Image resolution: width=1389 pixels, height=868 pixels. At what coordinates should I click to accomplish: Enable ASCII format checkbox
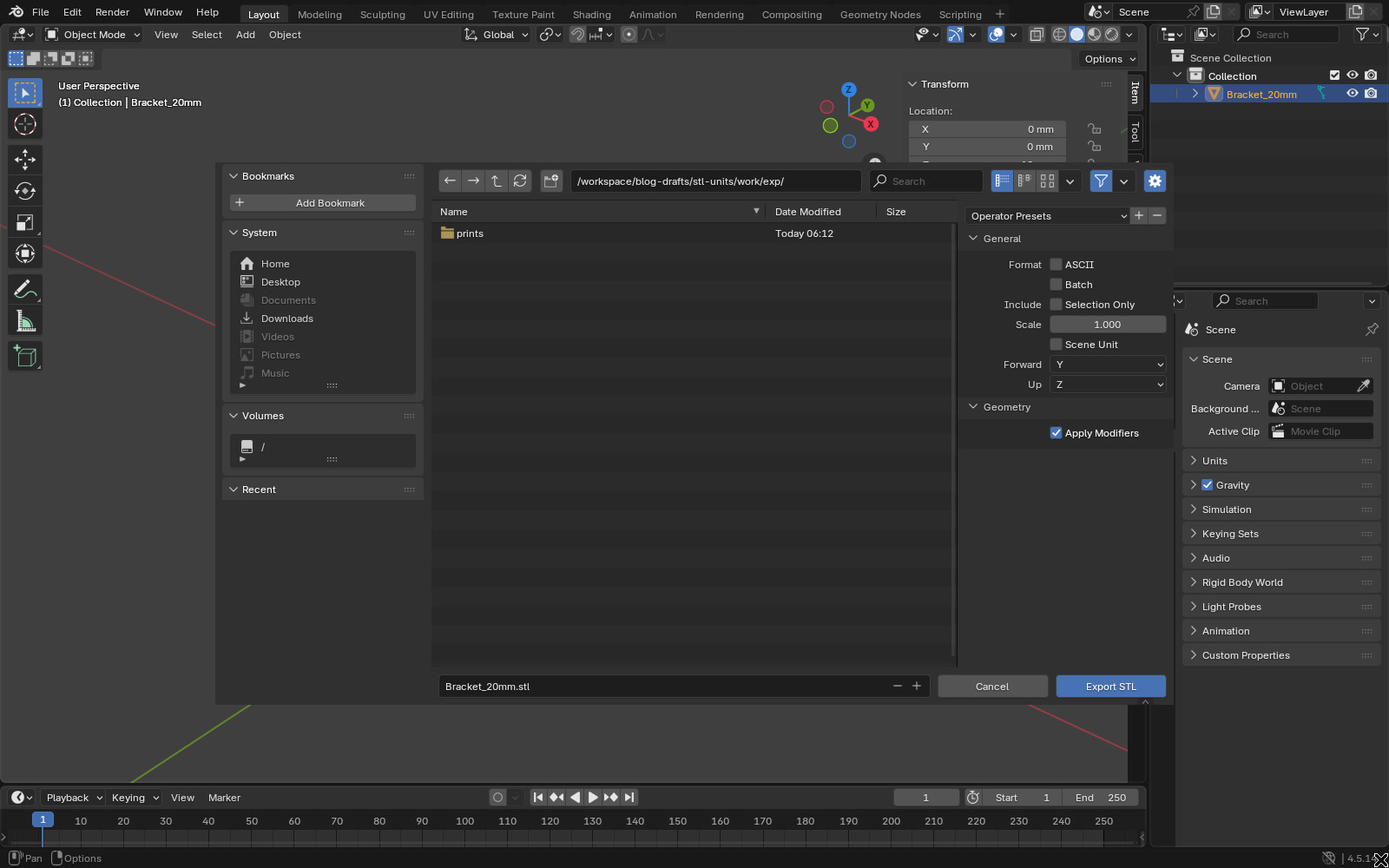click(x=1056, y=265)
